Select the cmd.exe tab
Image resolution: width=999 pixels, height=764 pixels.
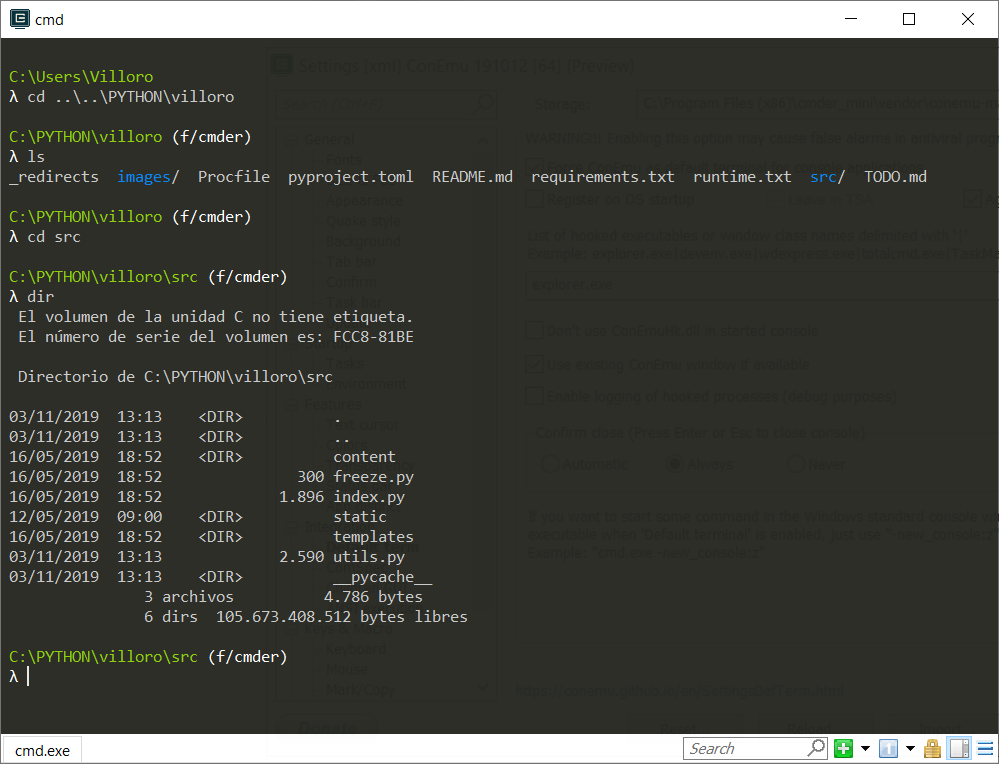[x=42, y=750]
